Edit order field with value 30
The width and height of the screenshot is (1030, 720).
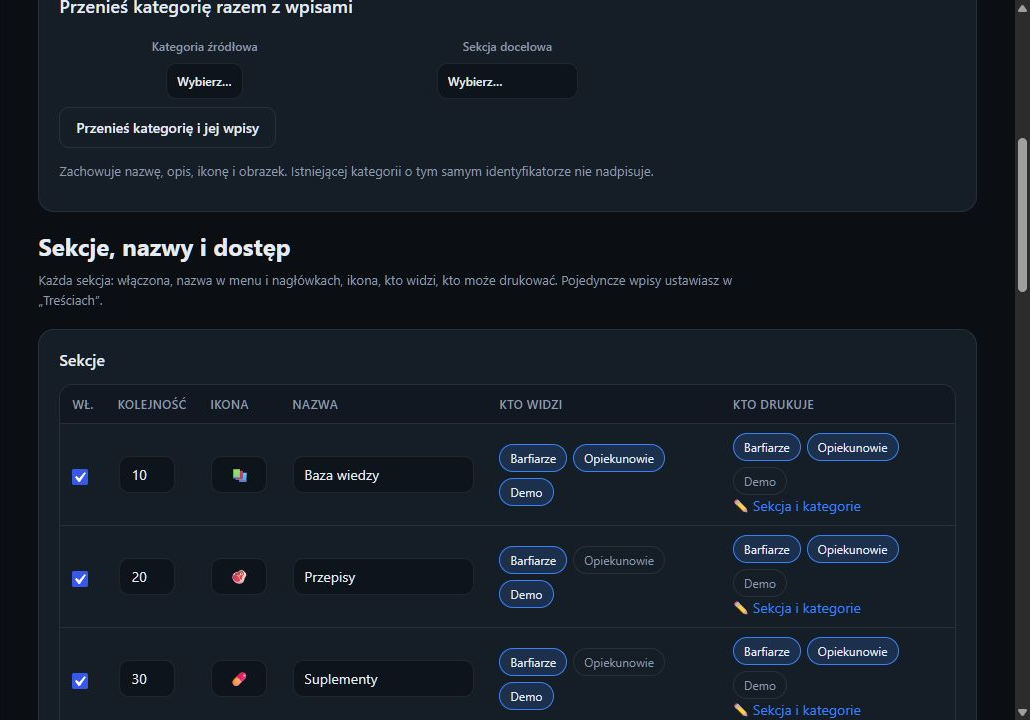coord(147,679)
